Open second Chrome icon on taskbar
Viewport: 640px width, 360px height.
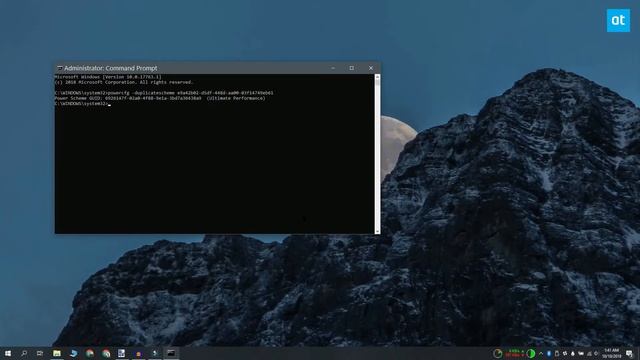pos(106,353)
